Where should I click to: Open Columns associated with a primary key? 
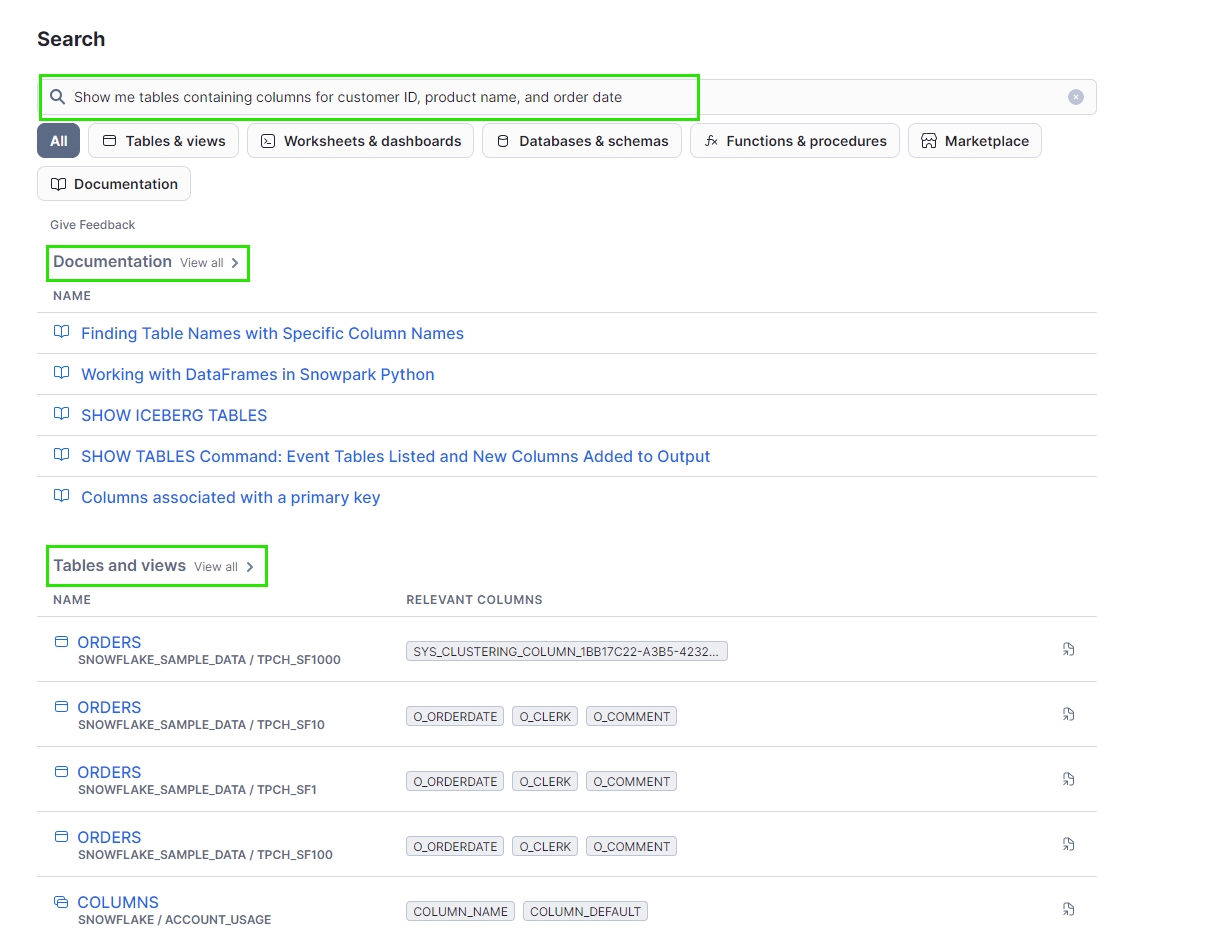[x=231, y=497]
